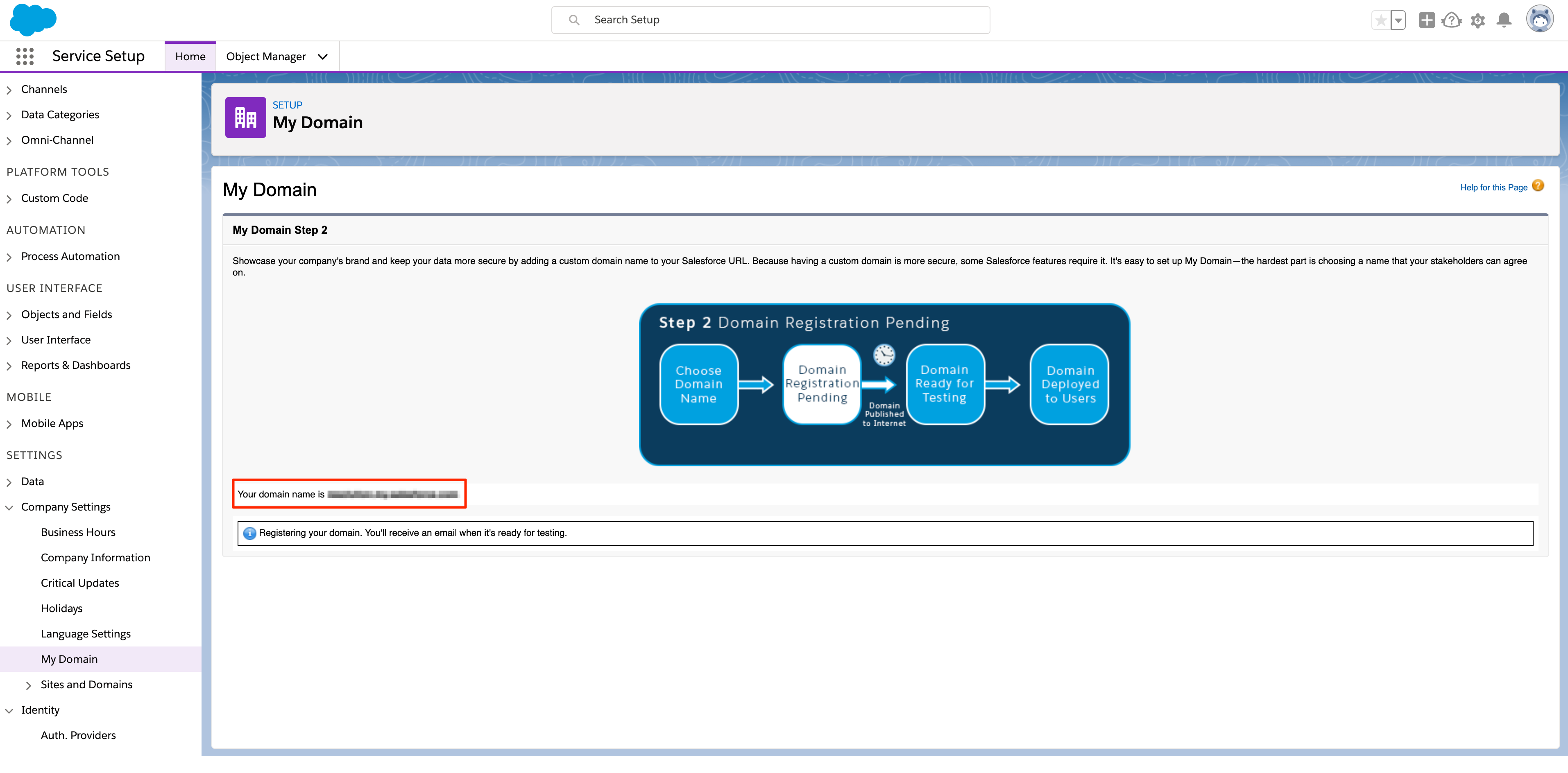Click the 'Your domain name is' text
The width and height of the screenshot is (1568, 773).
coord(281,495)
